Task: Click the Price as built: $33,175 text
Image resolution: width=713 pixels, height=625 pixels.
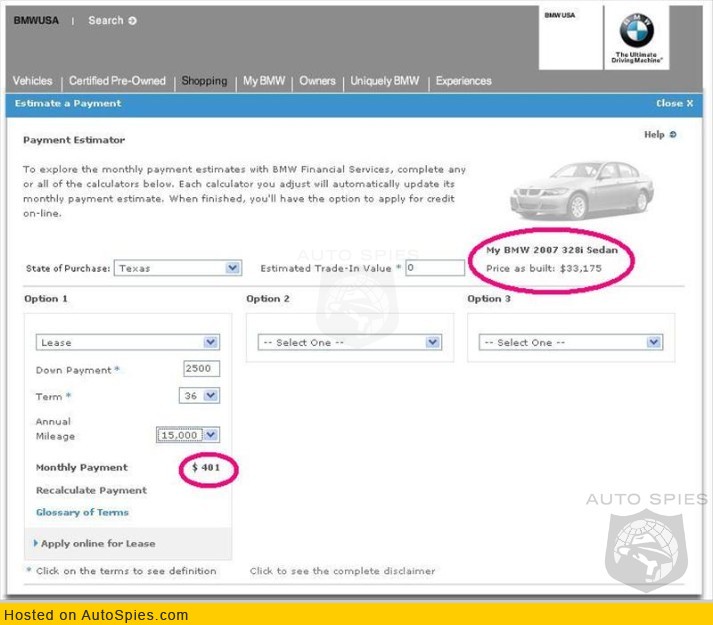Action: pyautogui.click(x=544, y=268)
